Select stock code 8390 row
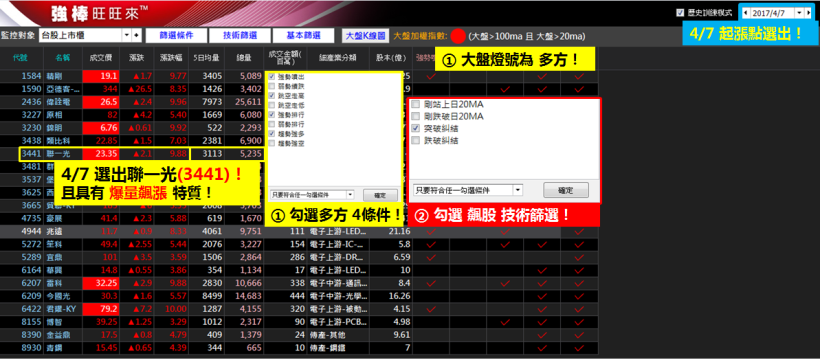Image resolution: width=820 pixels, height=360 pixels. 300,334
